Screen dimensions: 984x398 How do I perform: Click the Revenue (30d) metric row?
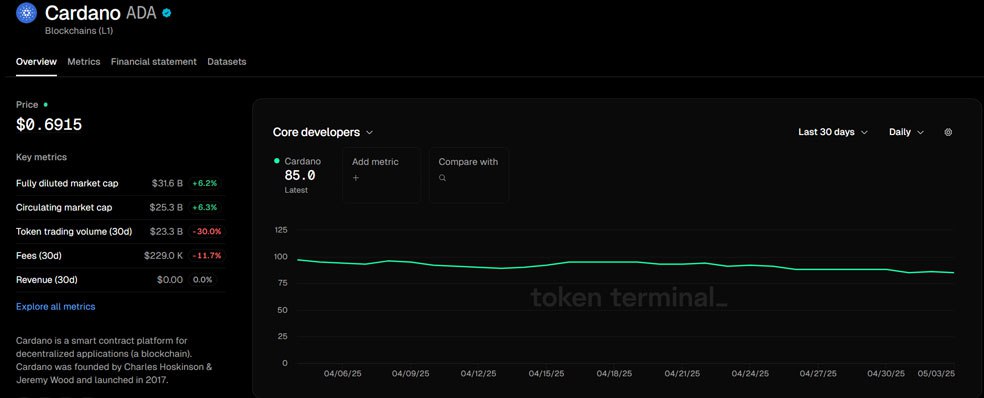119,279
